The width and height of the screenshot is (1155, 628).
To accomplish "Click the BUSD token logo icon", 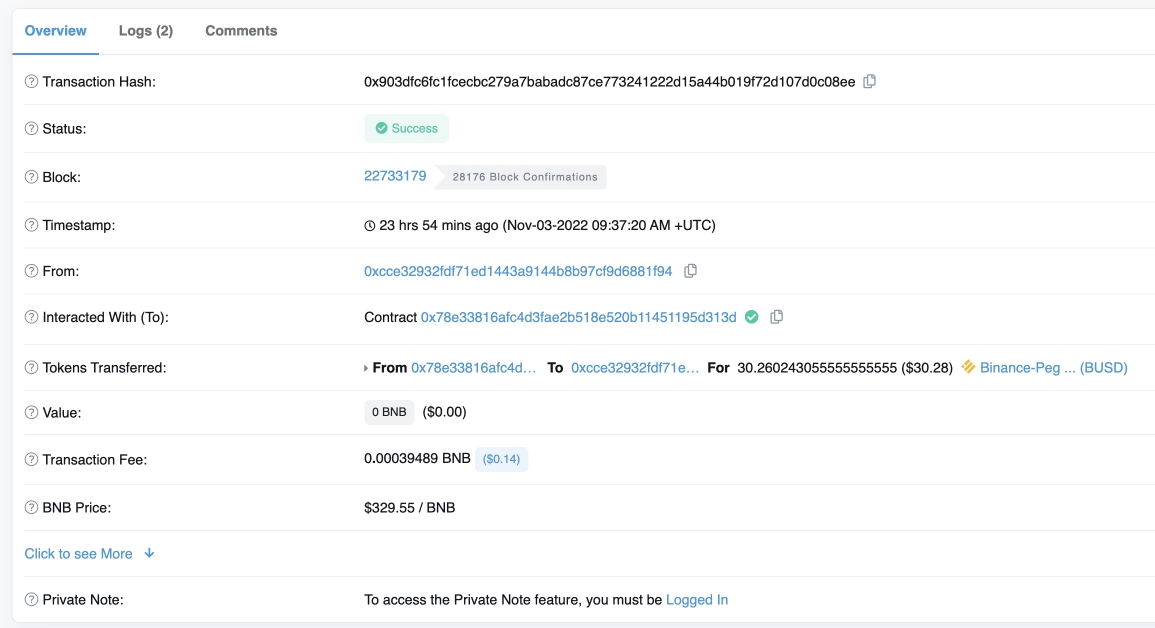I will [969, 367].
